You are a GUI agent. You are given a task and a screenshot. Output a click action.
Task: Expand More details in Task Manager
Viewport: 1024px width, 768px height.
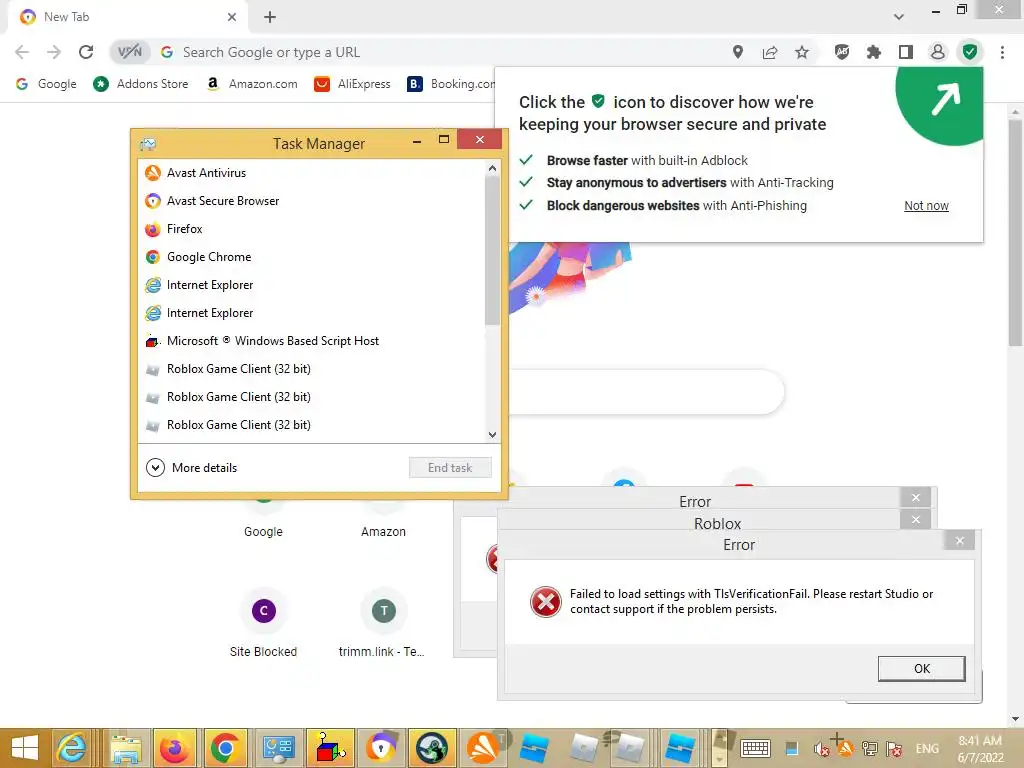[x=191, y=468]
